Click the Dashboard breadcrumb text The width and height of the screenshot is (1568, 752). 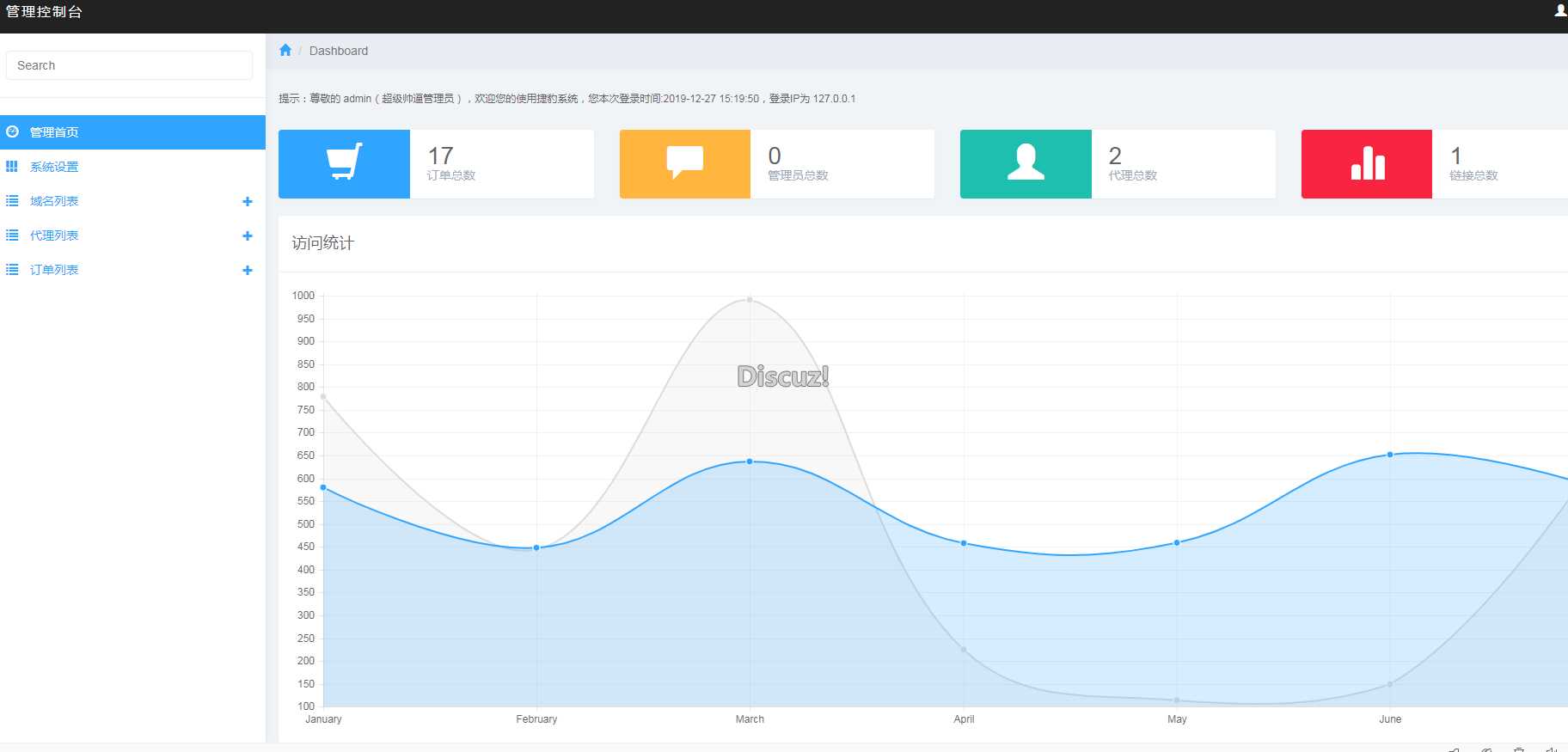[339, 51]
